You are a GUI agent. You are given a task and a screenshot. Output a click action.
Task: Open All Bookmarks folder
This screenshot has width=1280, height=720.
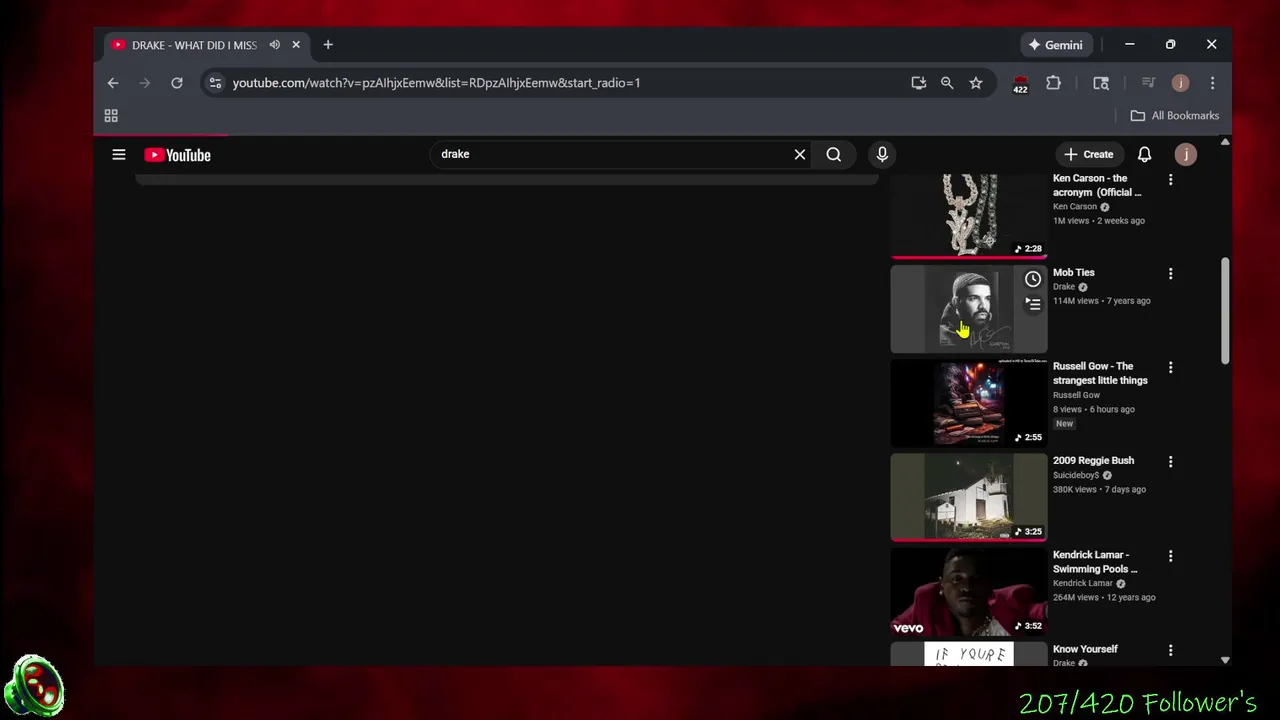[1175, 116]
